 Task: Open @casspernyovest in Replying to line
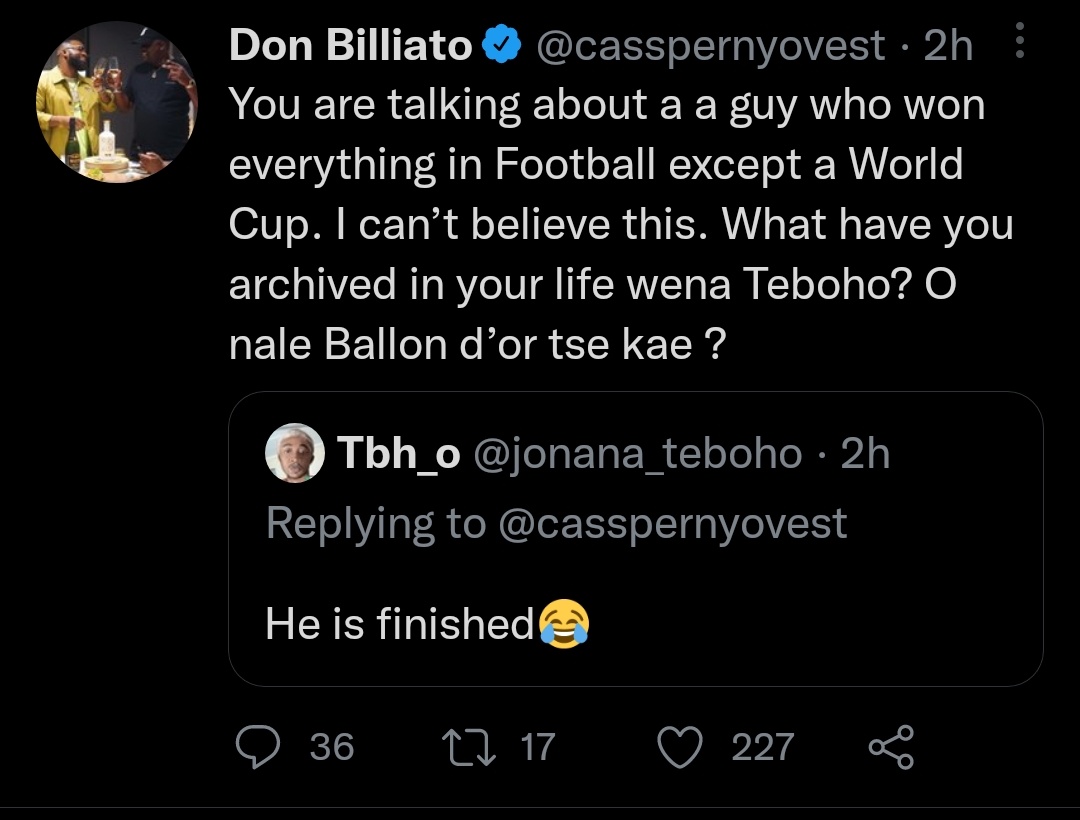pos(672,524)
